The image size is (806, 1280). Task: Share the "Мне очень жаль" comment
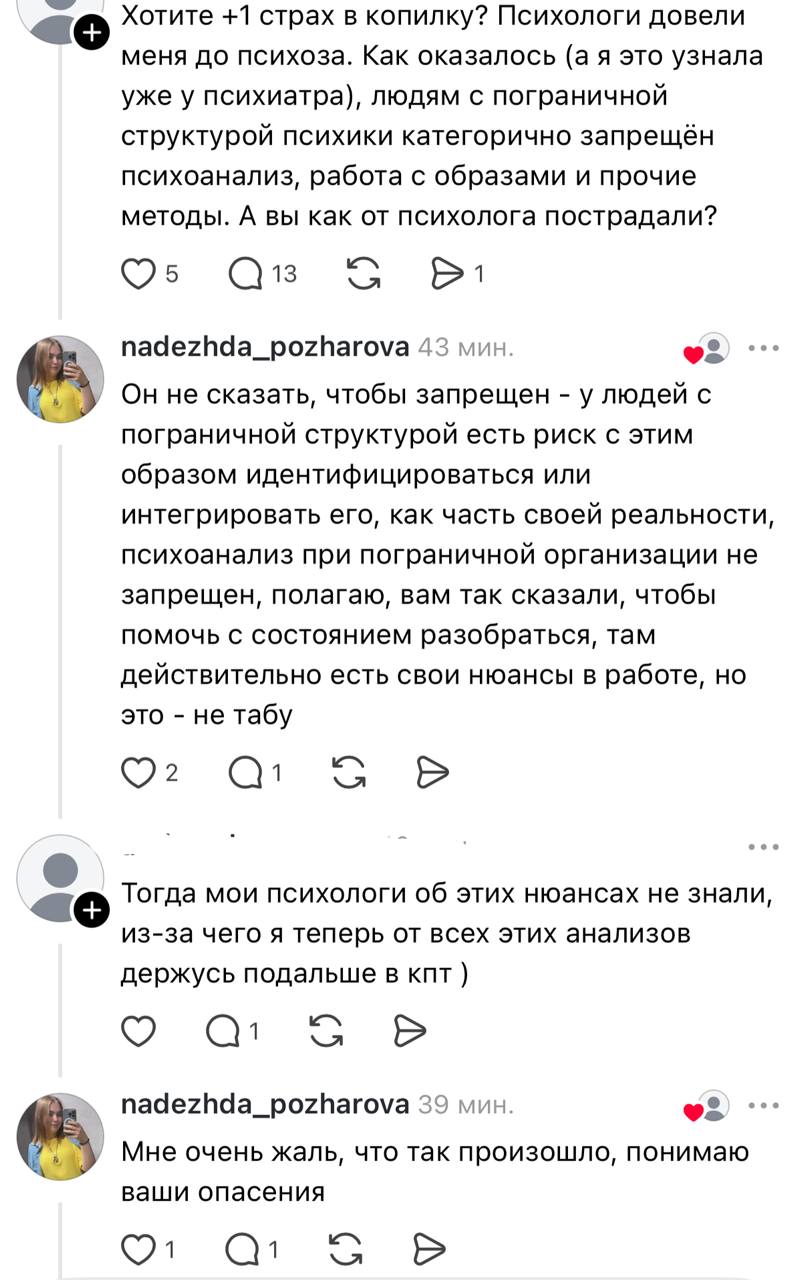coord(428,1248)
